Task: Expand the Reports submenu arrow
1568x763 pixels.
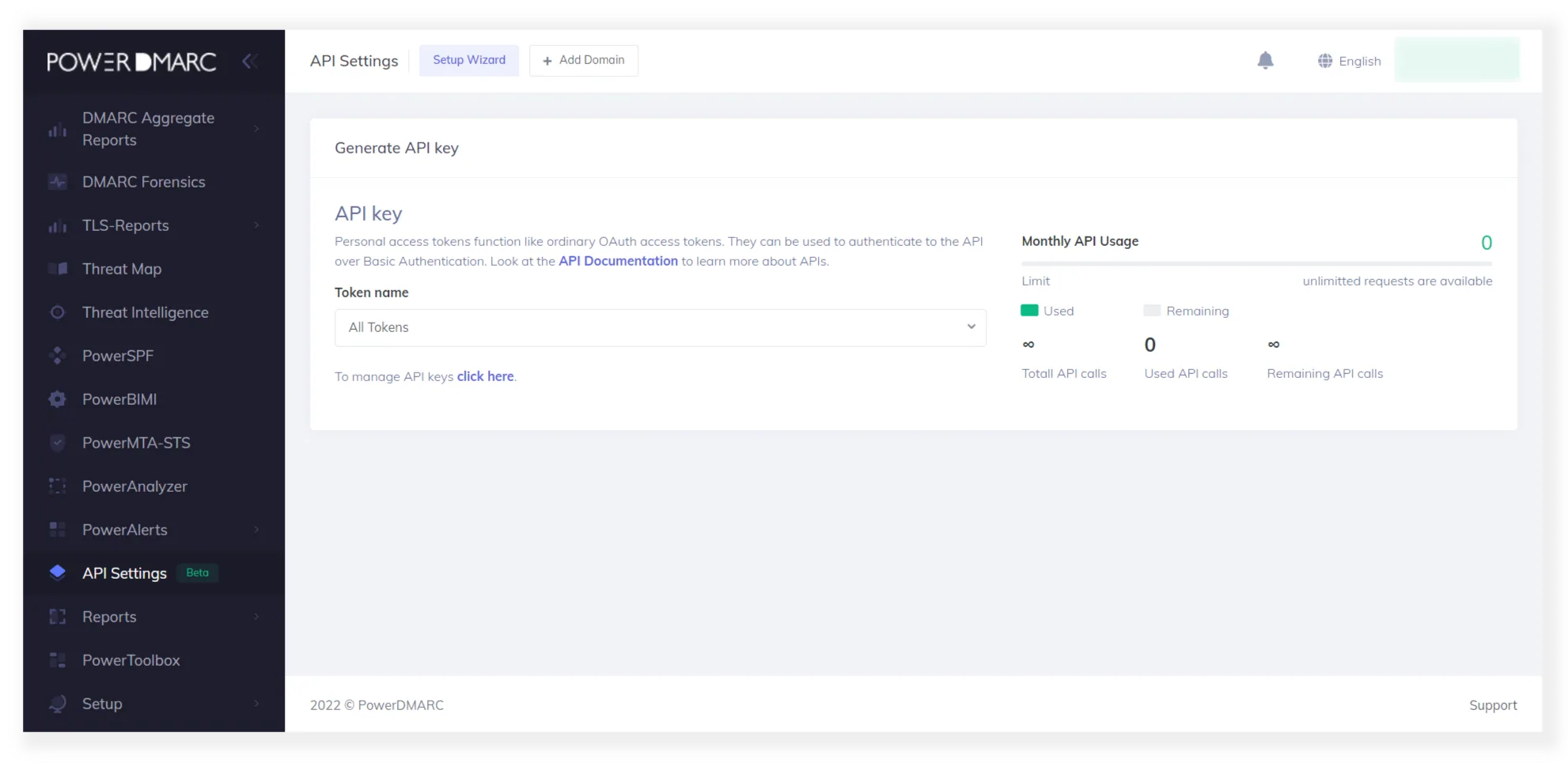Action: (x=256, y=617)
